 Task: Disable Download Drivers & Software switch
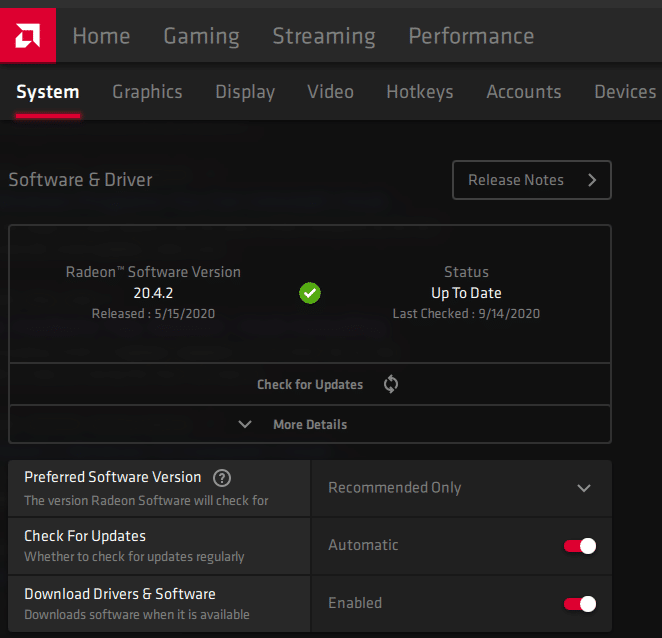(x=580, y=604)
